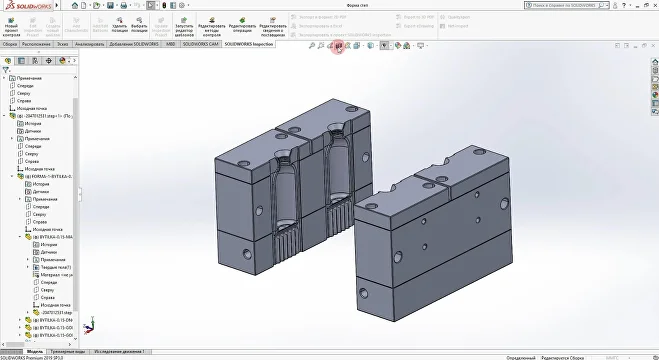
Task: Create a new document from the toolbar
Action: tap(84, 5)
